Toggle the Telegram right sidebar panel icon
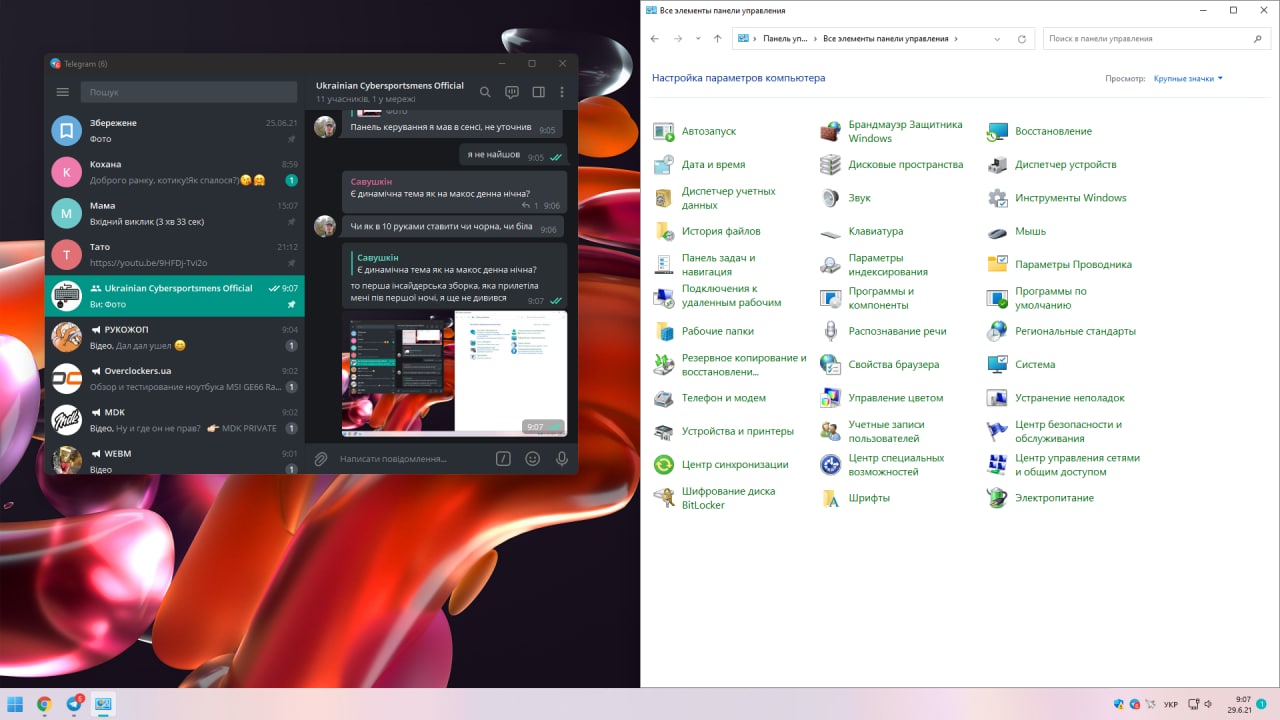Image resolution: width=1280 pixels, height=720 pixels. click(x=538, y=92)
